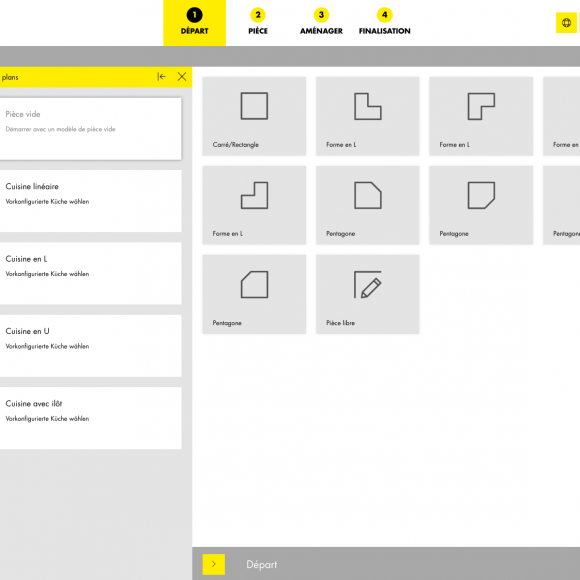
Task: Select the Carré/Rectangle room shape
Action: 254,116
